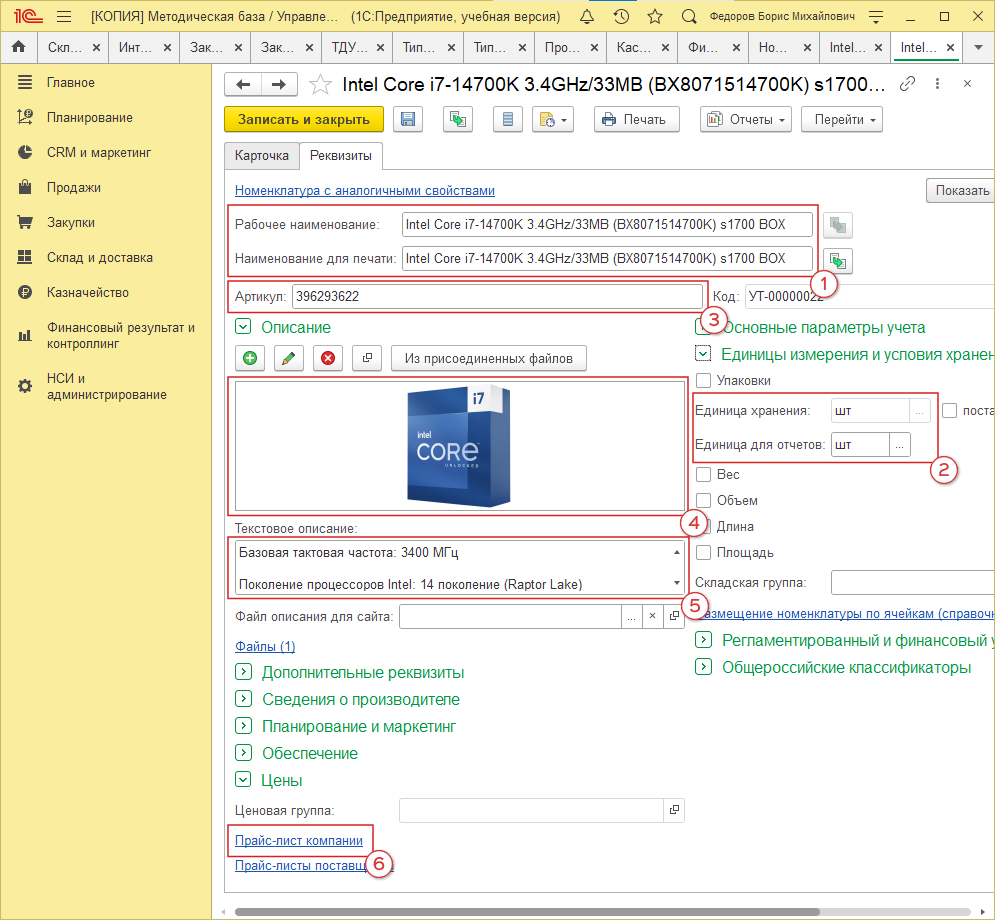
Task: Go to home page tab icon
Action: (x=18, y=47)
